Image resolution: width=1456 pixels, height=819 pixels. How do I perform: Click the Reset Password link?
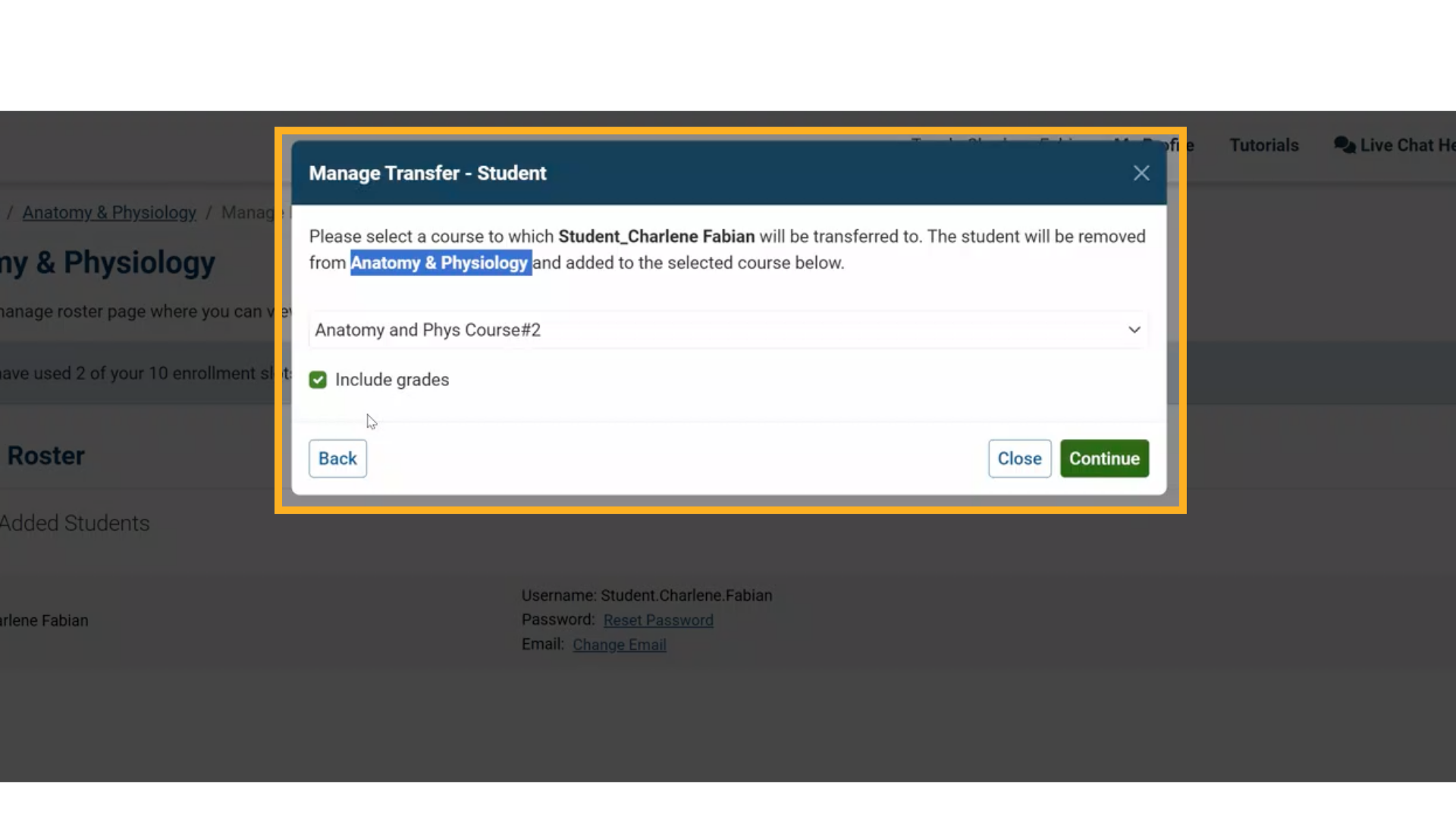pyautogui.click(x=658, y=620)
